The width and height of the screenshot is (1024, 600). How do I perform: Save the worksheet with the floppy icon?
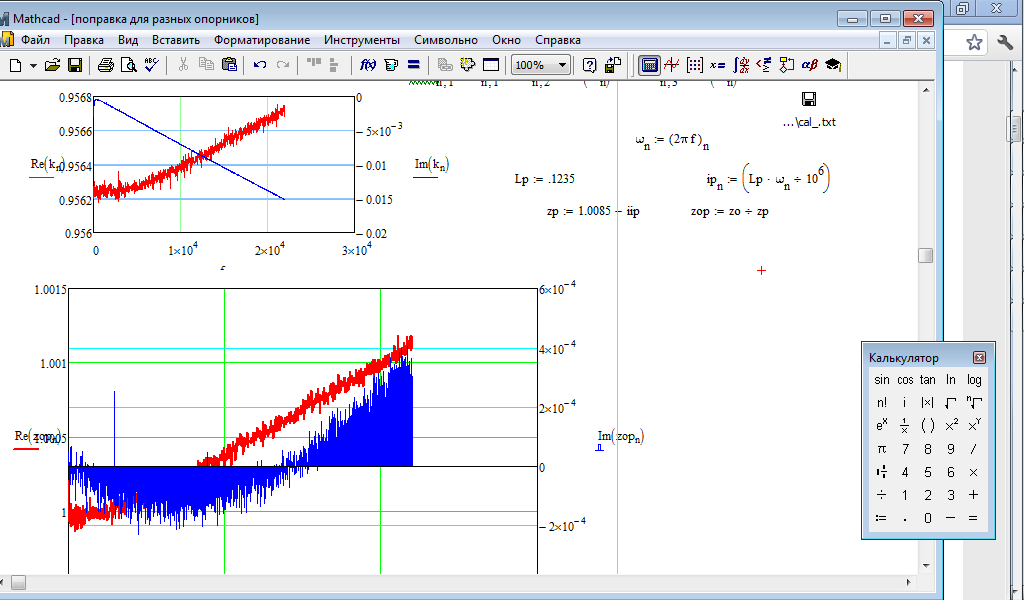coord(75,65)
